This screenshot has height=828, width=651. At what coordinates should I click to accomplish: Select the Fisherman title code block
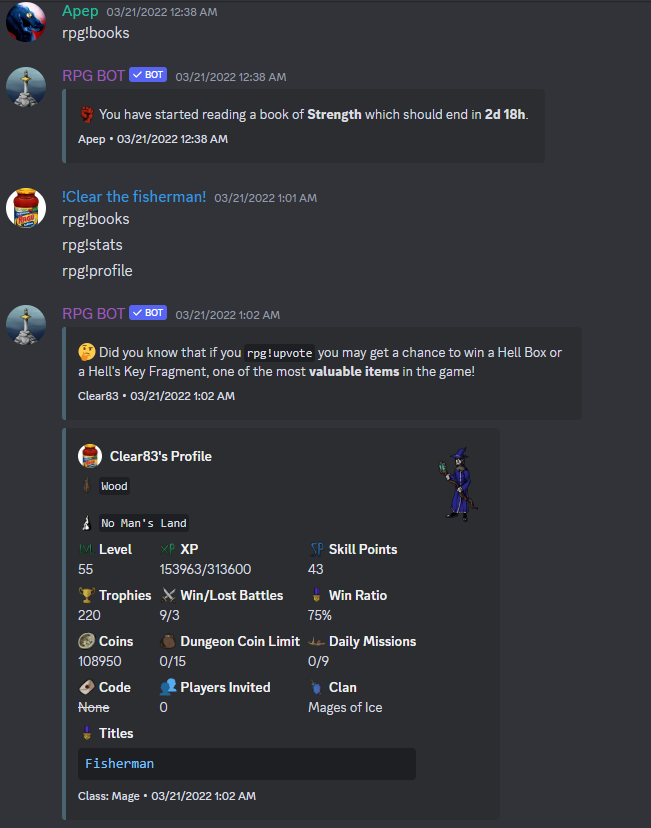click(x=247, y=764)
